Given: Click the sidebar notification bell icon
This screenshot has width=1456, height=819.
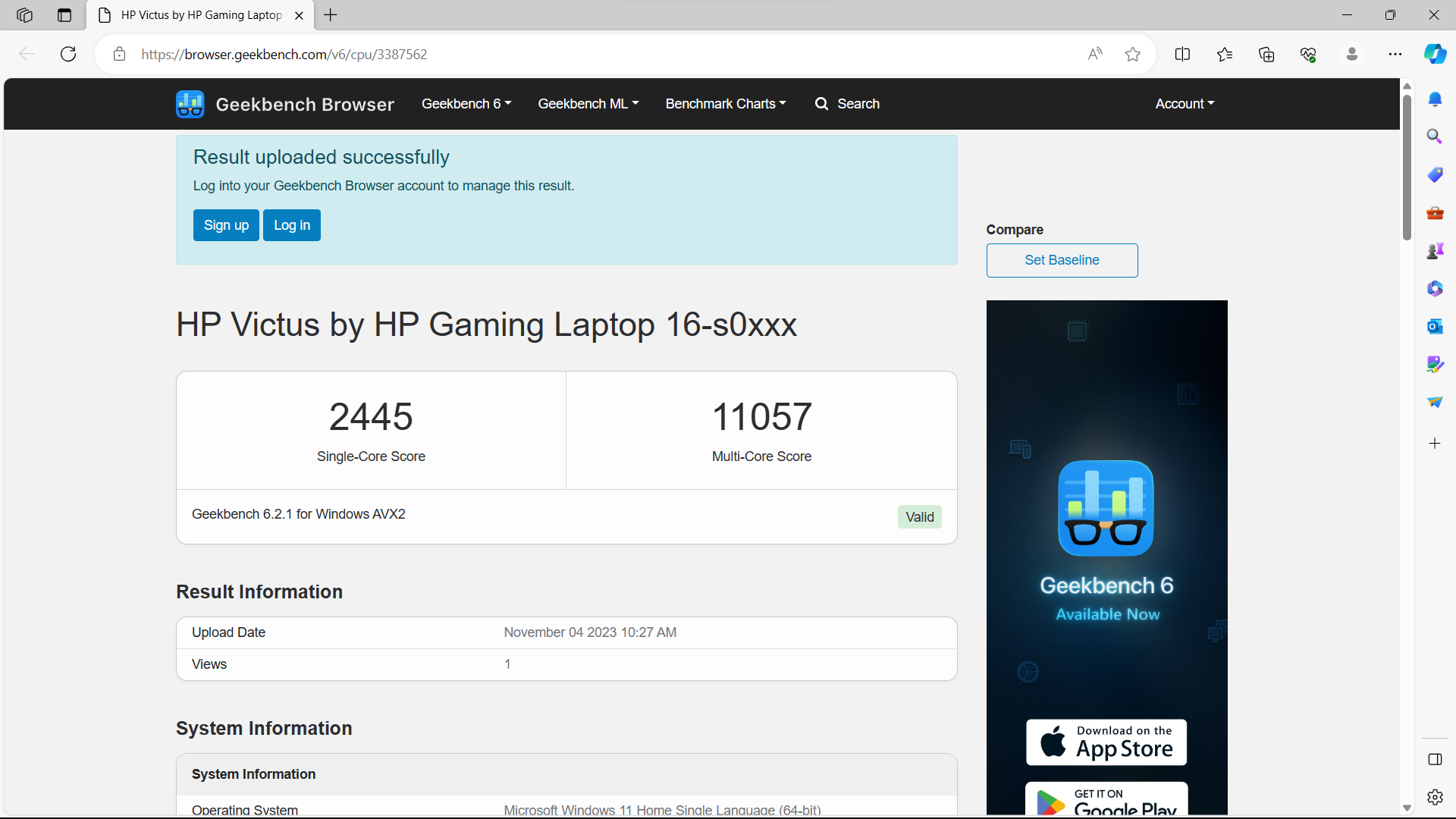Looking at the screenshot, I should click(x=1434, y=99).
